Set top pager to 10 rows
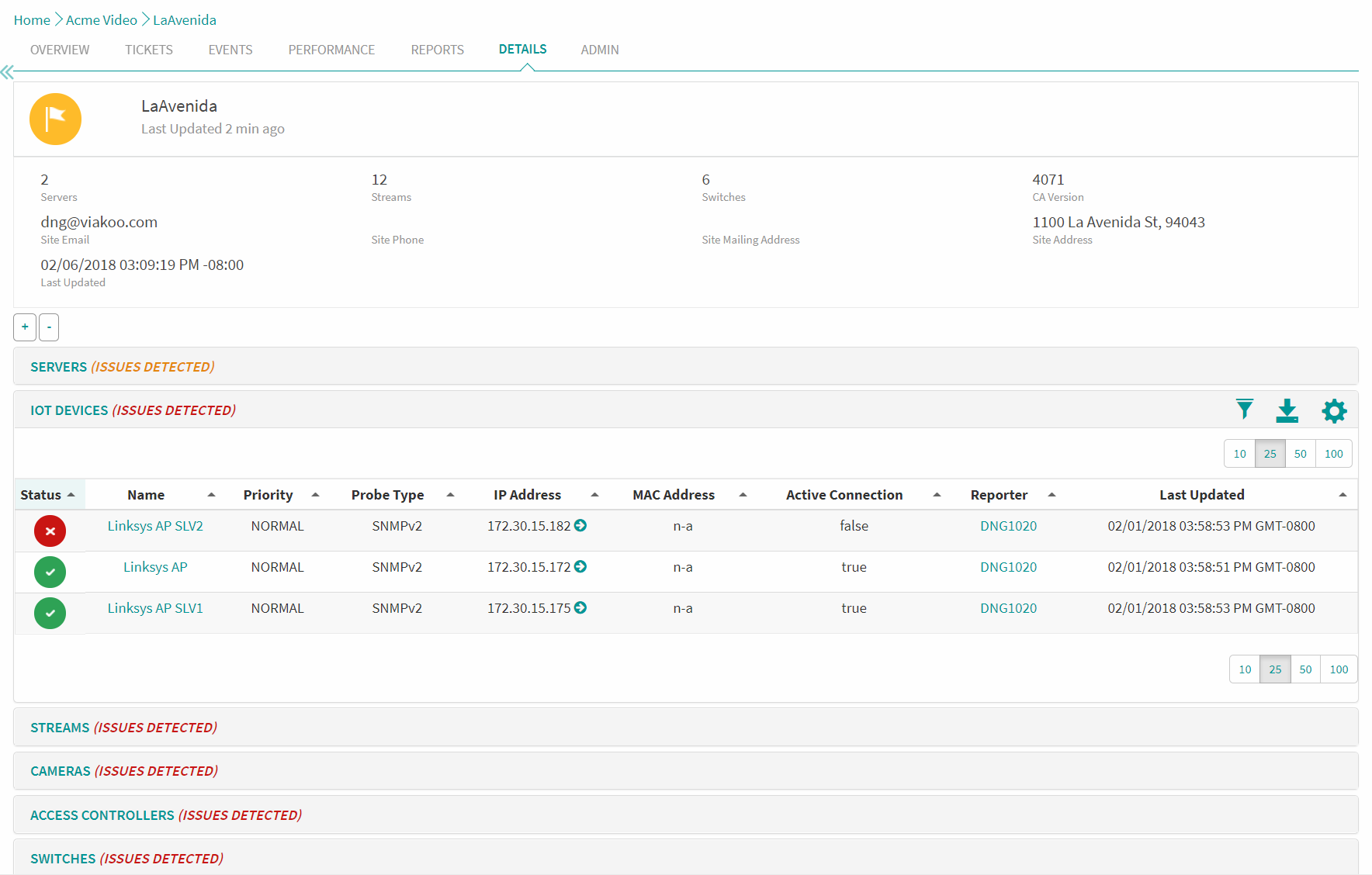The width and height of the screenshot is (1372, 875). pos(1240,454)
